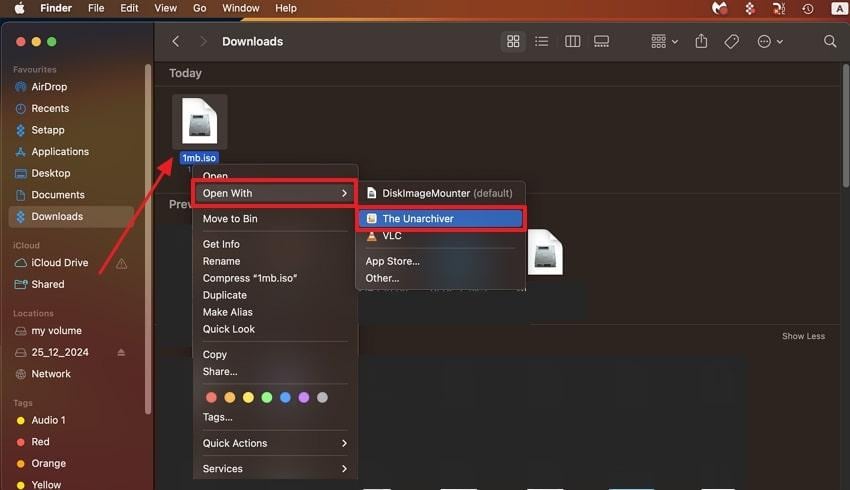The width and height of the screenshot is (850, 490).
Task: Apply the green color tag
Action: [x=267, y=398]
